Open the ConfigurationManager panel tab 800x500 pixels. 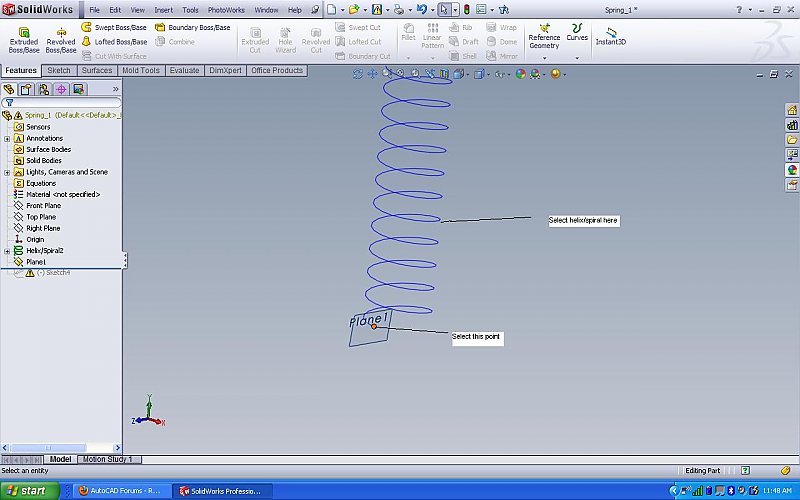pyautogui.click(x=43, y=89)
